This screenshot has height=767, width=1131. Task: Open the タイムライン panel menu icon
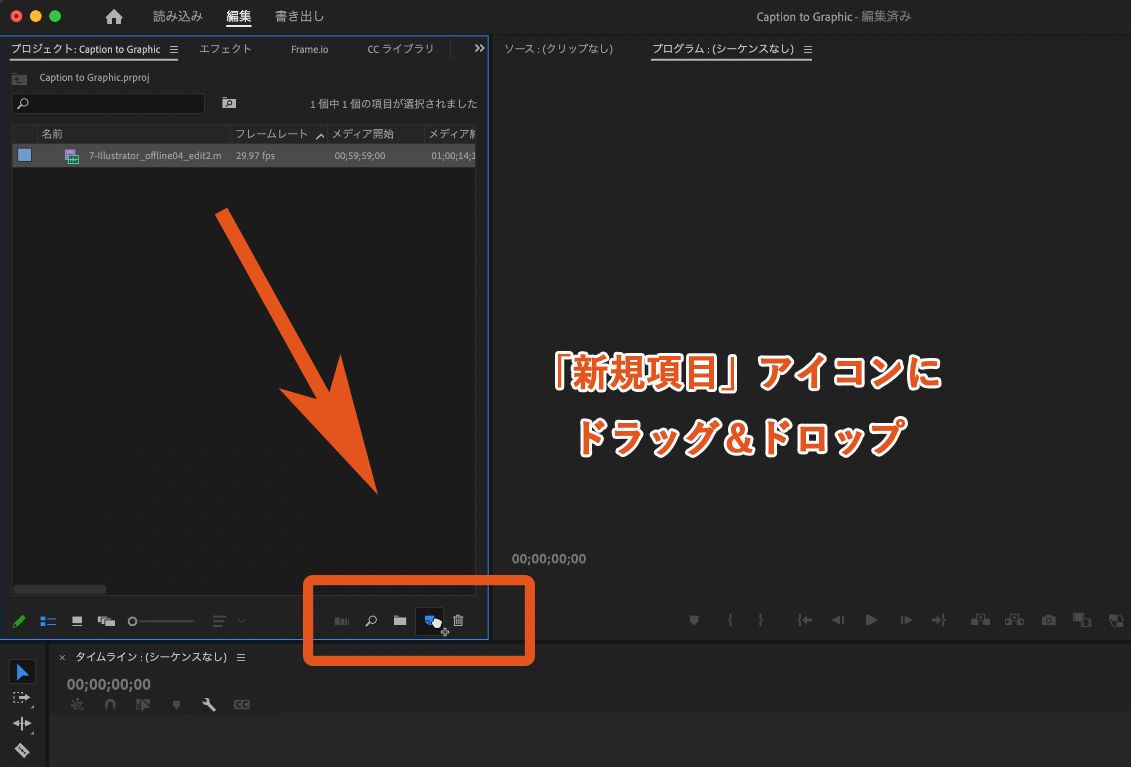241,657
